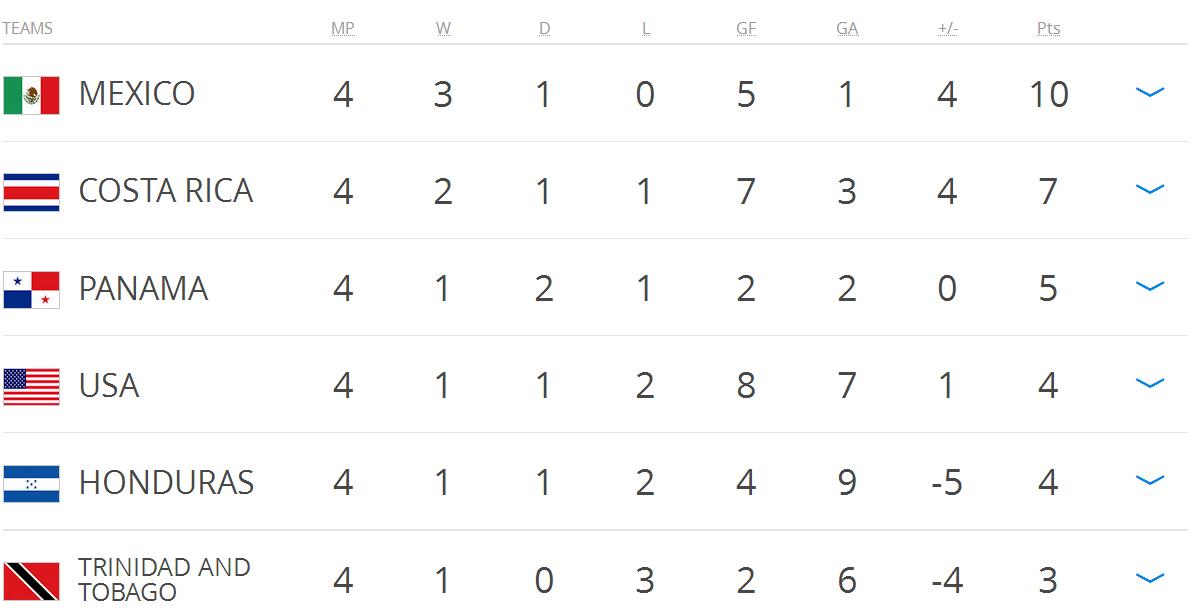Image resolution: width=1193 pixels, height=616 pixels.
Task: Expand the Panama row chevron
Action: point(1150,287)
